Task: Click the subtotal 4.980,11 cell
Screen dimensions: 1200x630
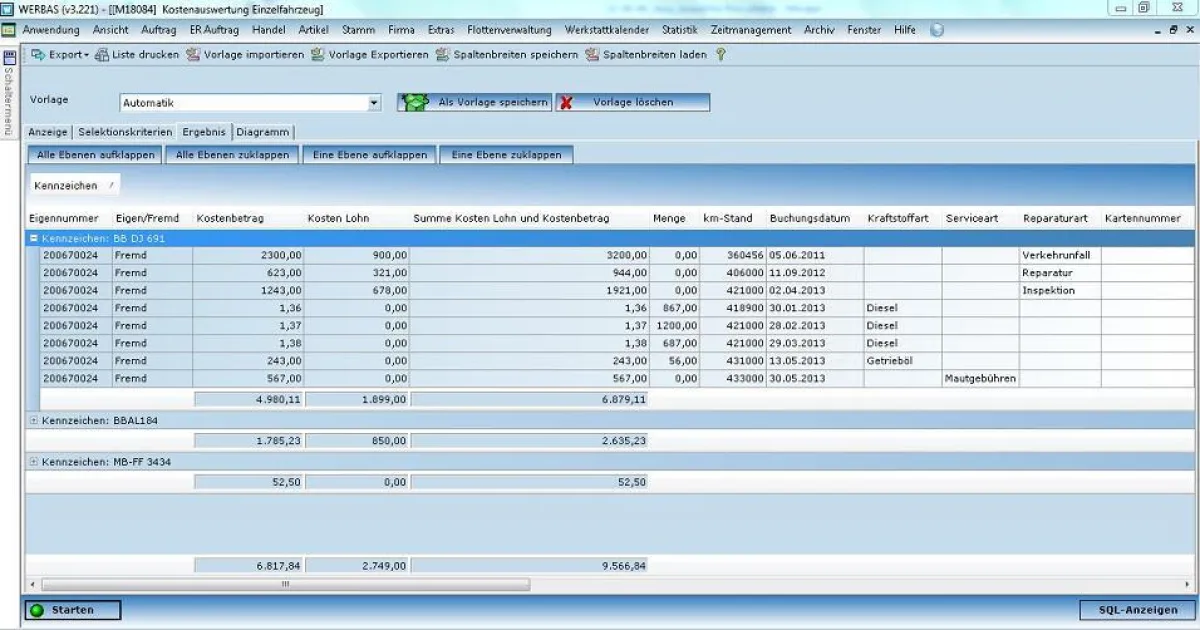Action: pos(248,399)
